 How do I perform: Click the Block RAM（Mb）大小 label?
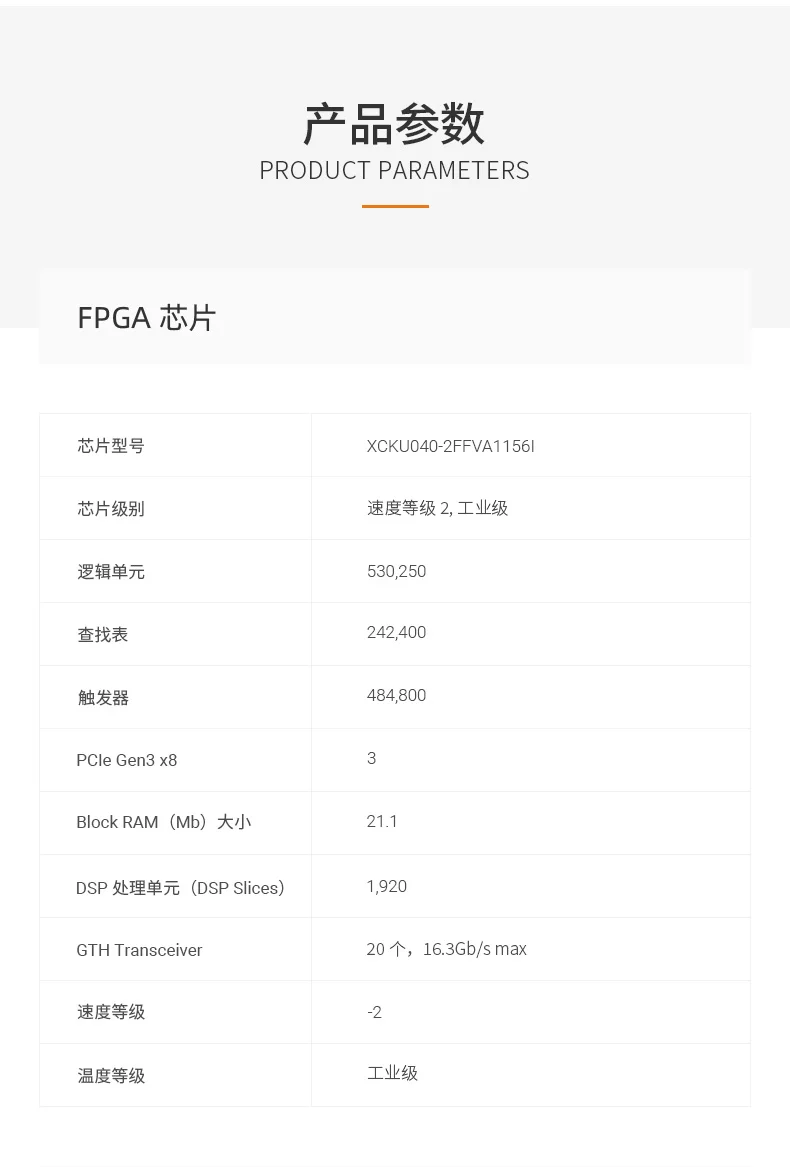coord(163,822)
